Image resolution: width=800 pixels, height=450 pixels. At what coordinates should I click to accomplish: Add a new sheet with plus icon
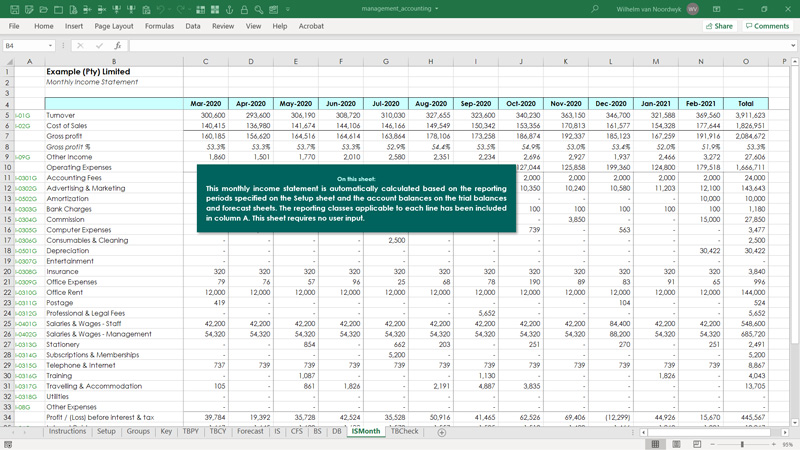(x=442, y=432)
